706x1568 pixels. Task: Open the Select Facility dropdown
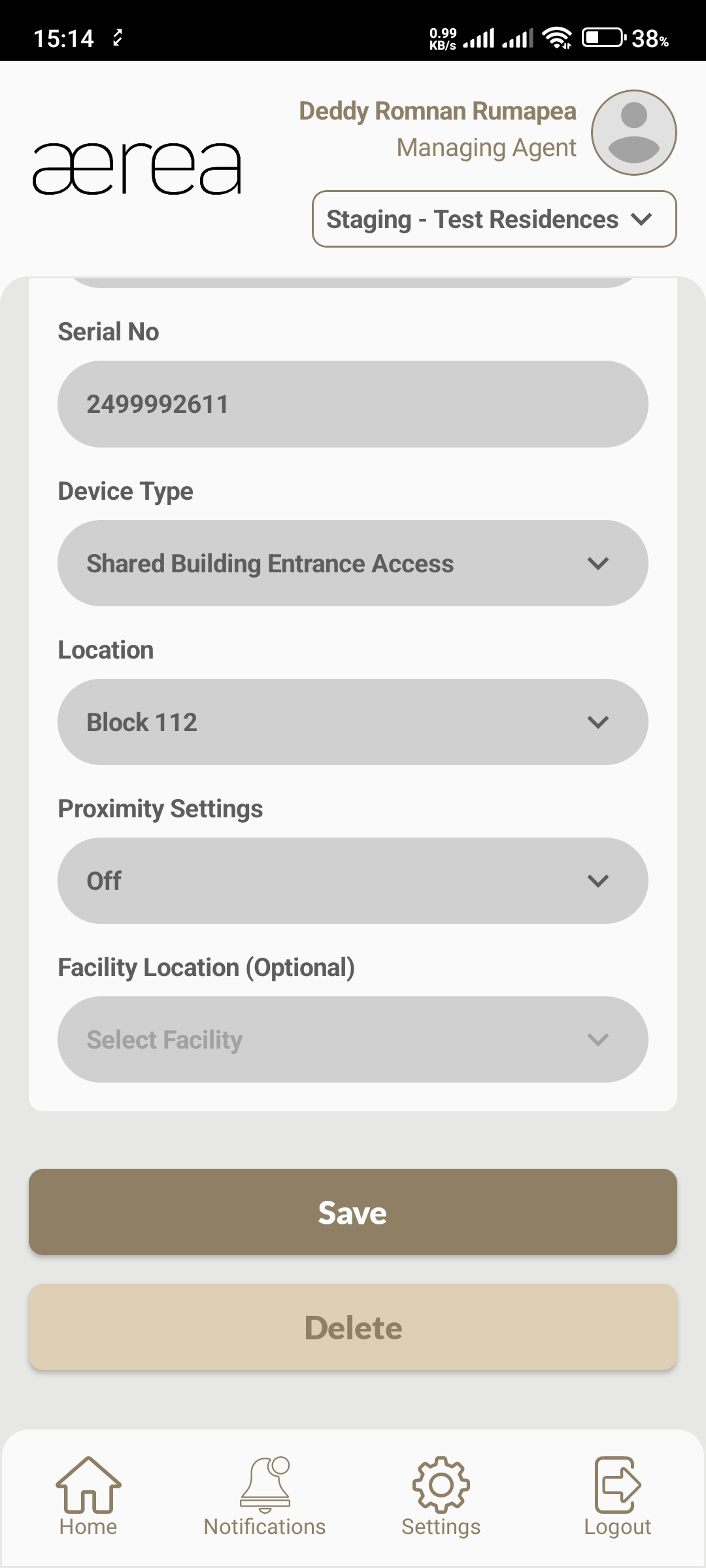point(353,1039)
